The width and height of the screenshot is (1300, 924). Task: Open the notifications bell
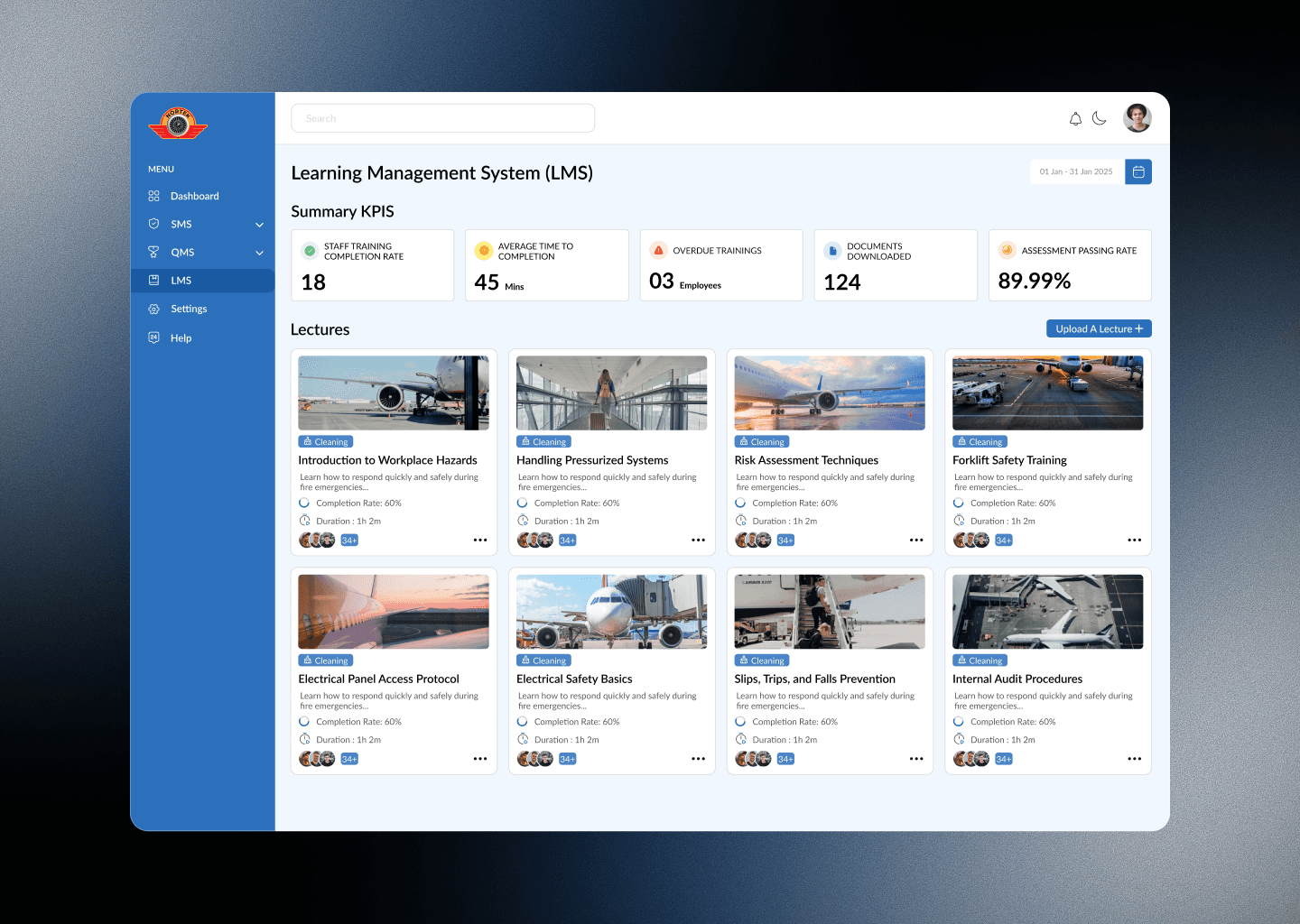1075,118
